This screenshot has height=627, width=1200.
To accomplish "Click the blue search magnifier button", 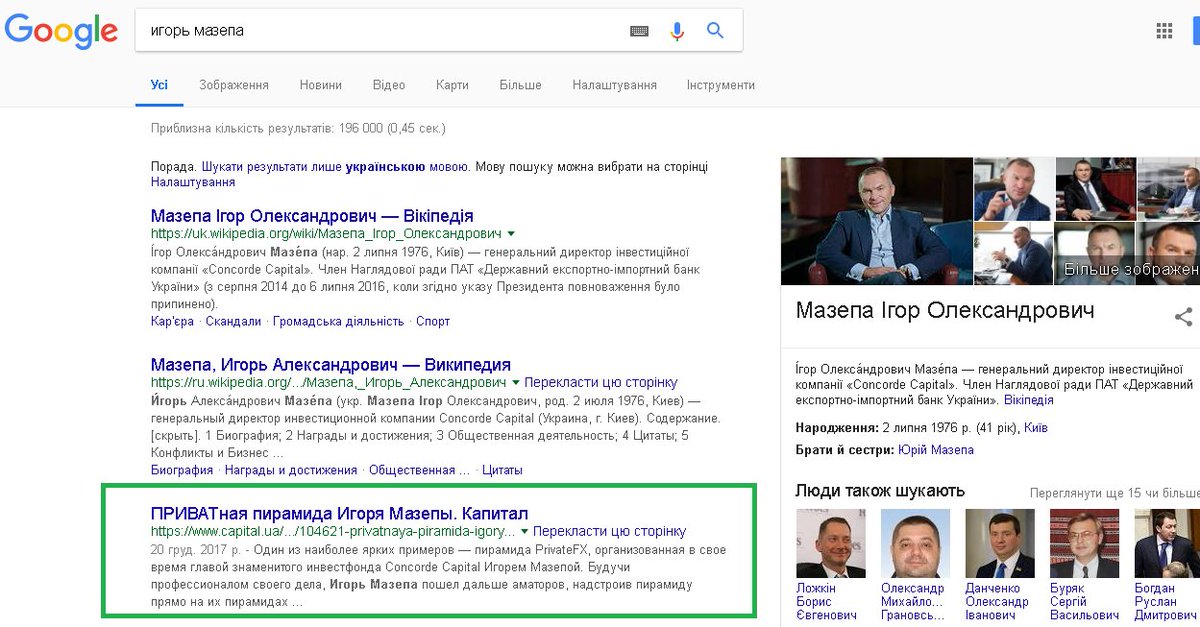I will coord(715,31).
